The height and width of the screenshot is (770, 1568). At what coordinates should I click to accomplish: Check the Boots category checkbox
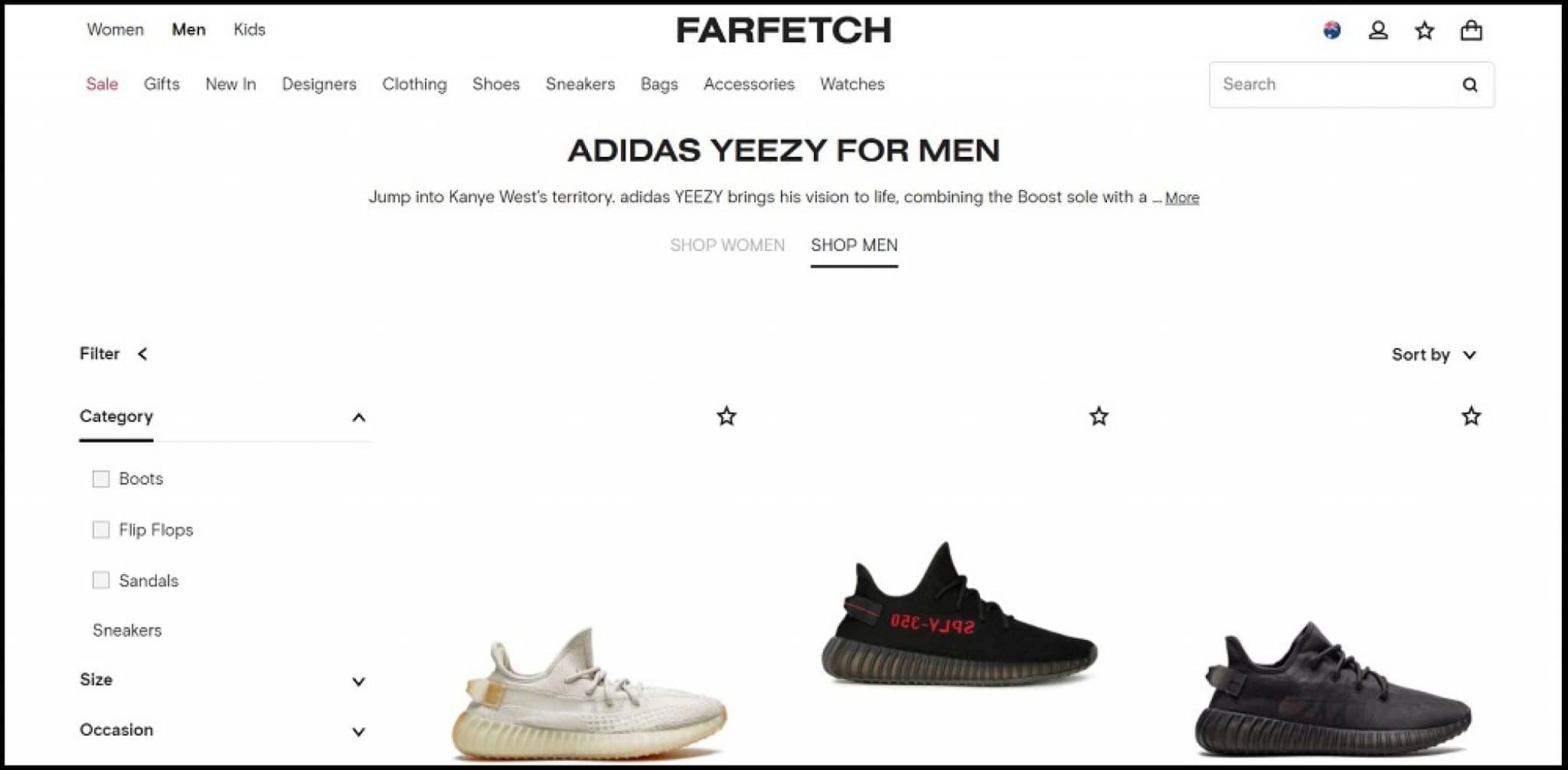101,479
